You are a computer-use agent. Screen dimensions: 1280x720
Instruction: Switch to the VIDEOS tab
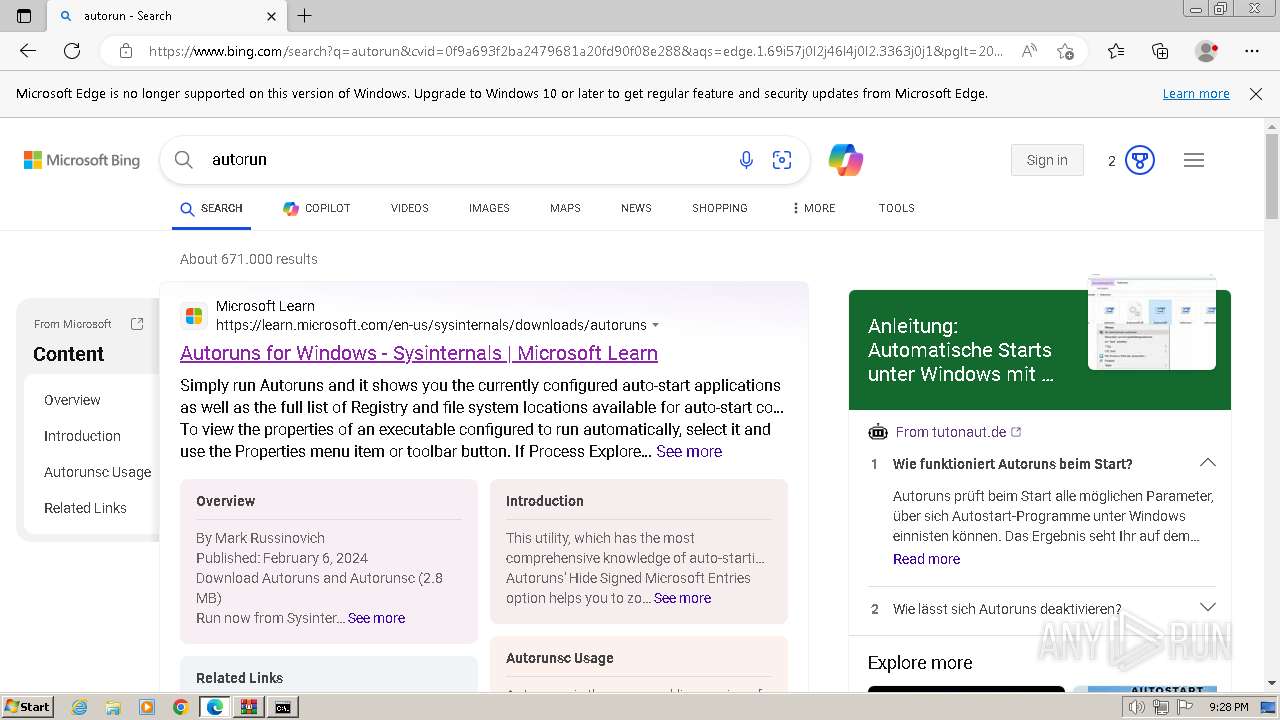(410, 208)
